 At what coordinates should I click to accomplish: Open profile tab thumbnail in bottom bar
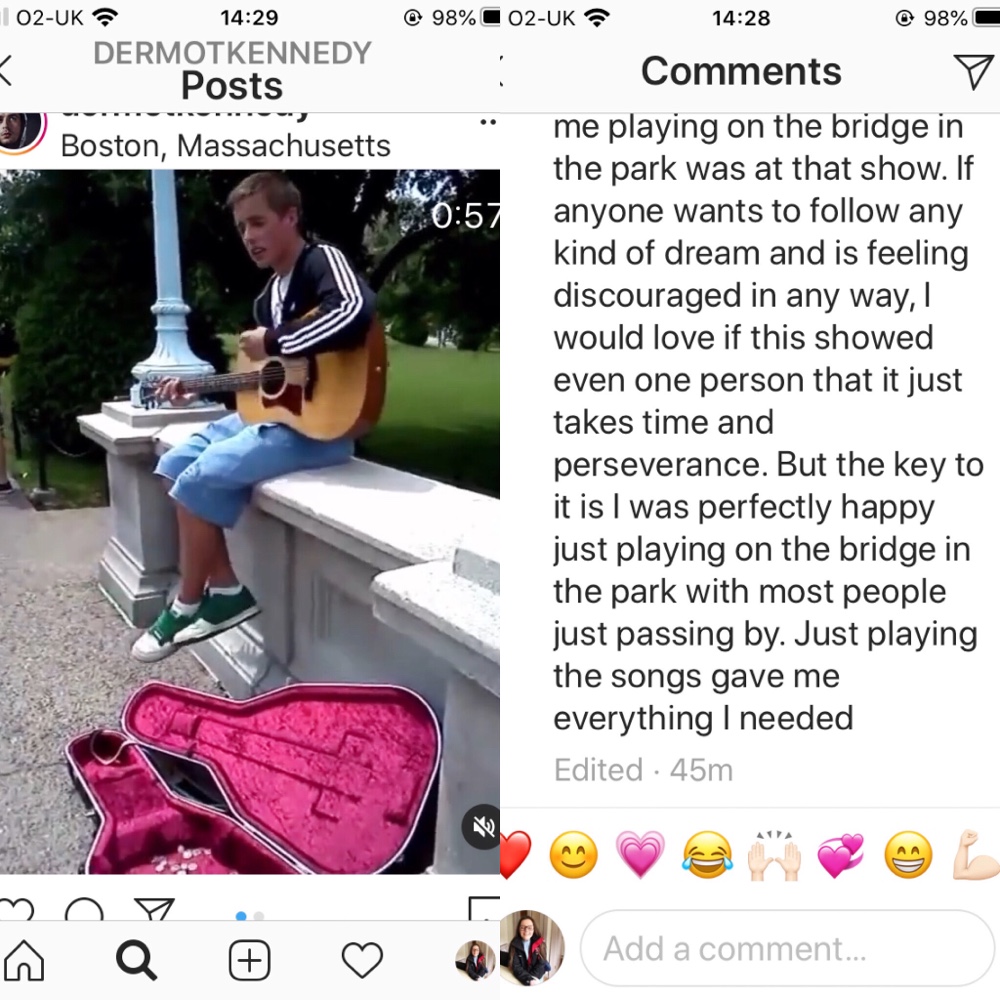click(x=475, y=960)
